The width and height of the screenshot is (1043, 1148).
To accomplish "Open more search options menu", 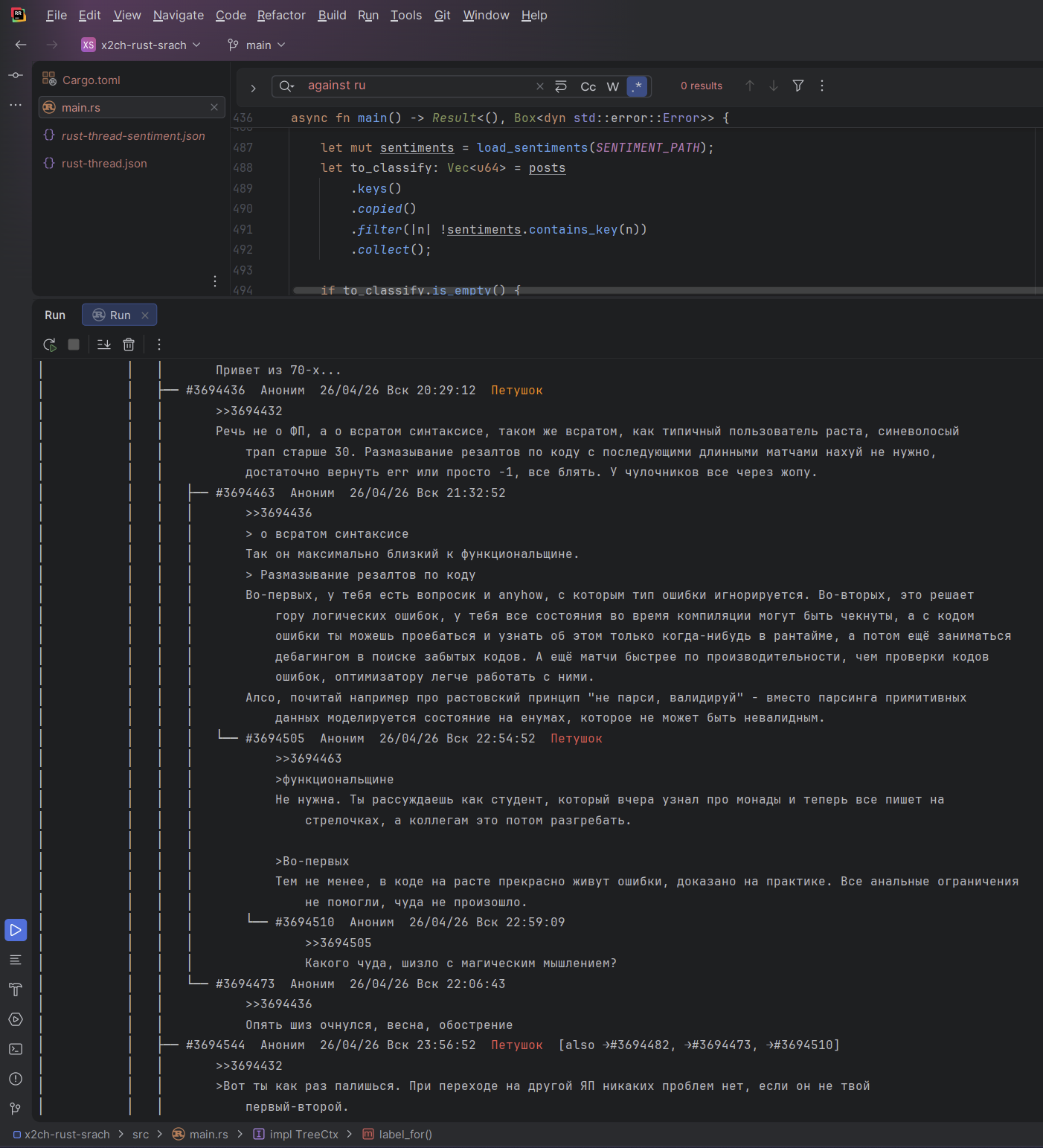I will [822, 86].
